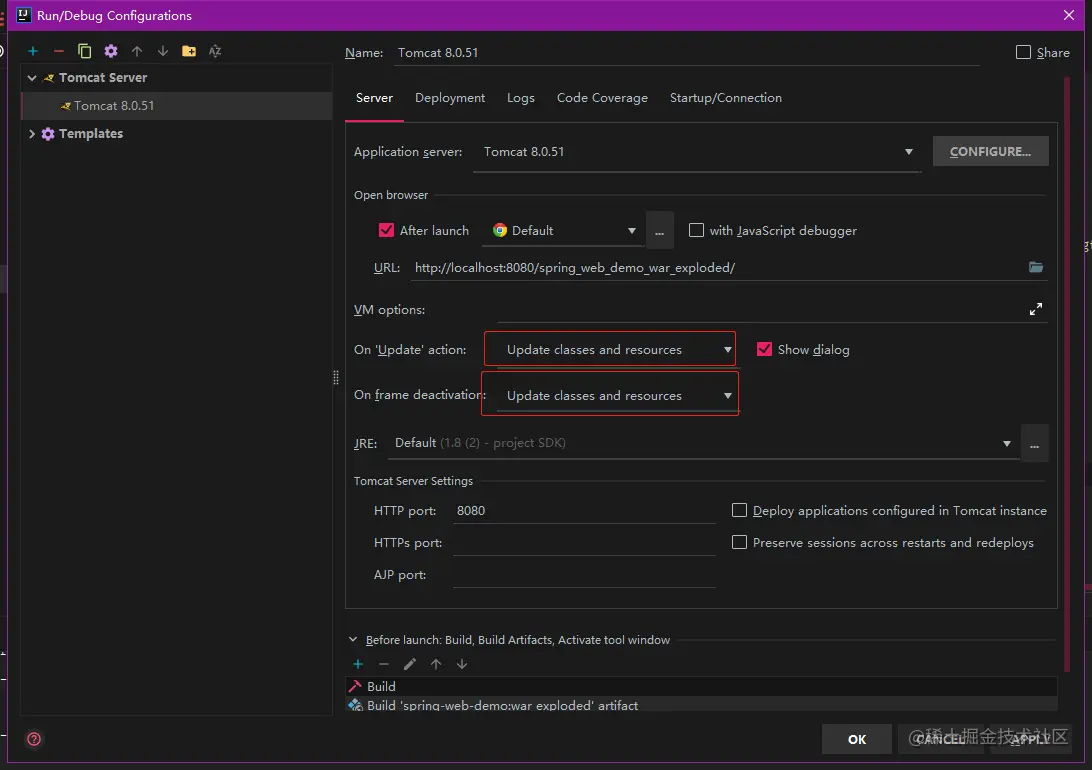1092x770 pixels.
Task: Click the HTTP port field showing 8080
Action: click(x=584, y=510)
